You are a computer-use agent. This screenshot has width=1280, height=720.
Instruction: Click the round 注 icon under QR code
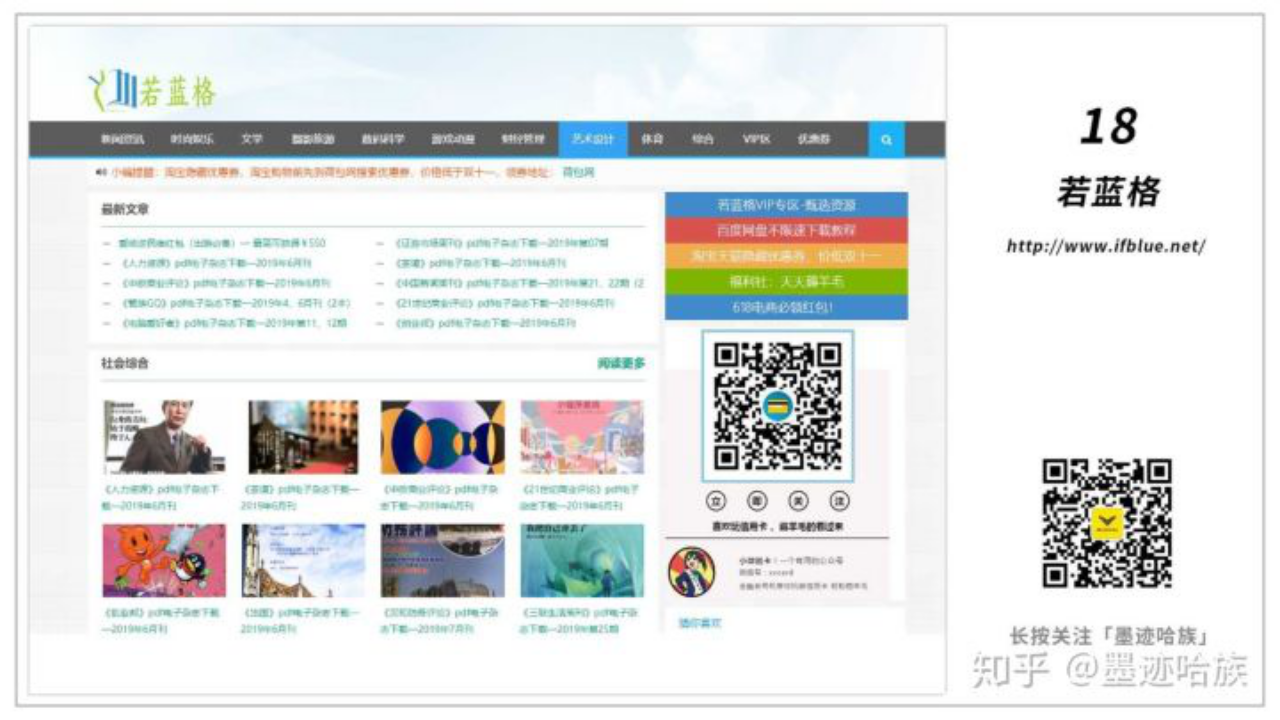(840, 501)
